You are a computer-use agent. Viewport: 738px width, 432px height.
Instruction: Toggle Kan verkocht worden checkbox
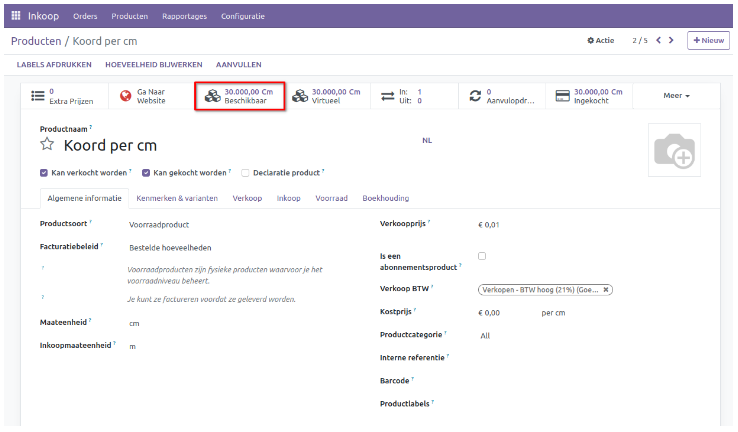pos(44,172)
